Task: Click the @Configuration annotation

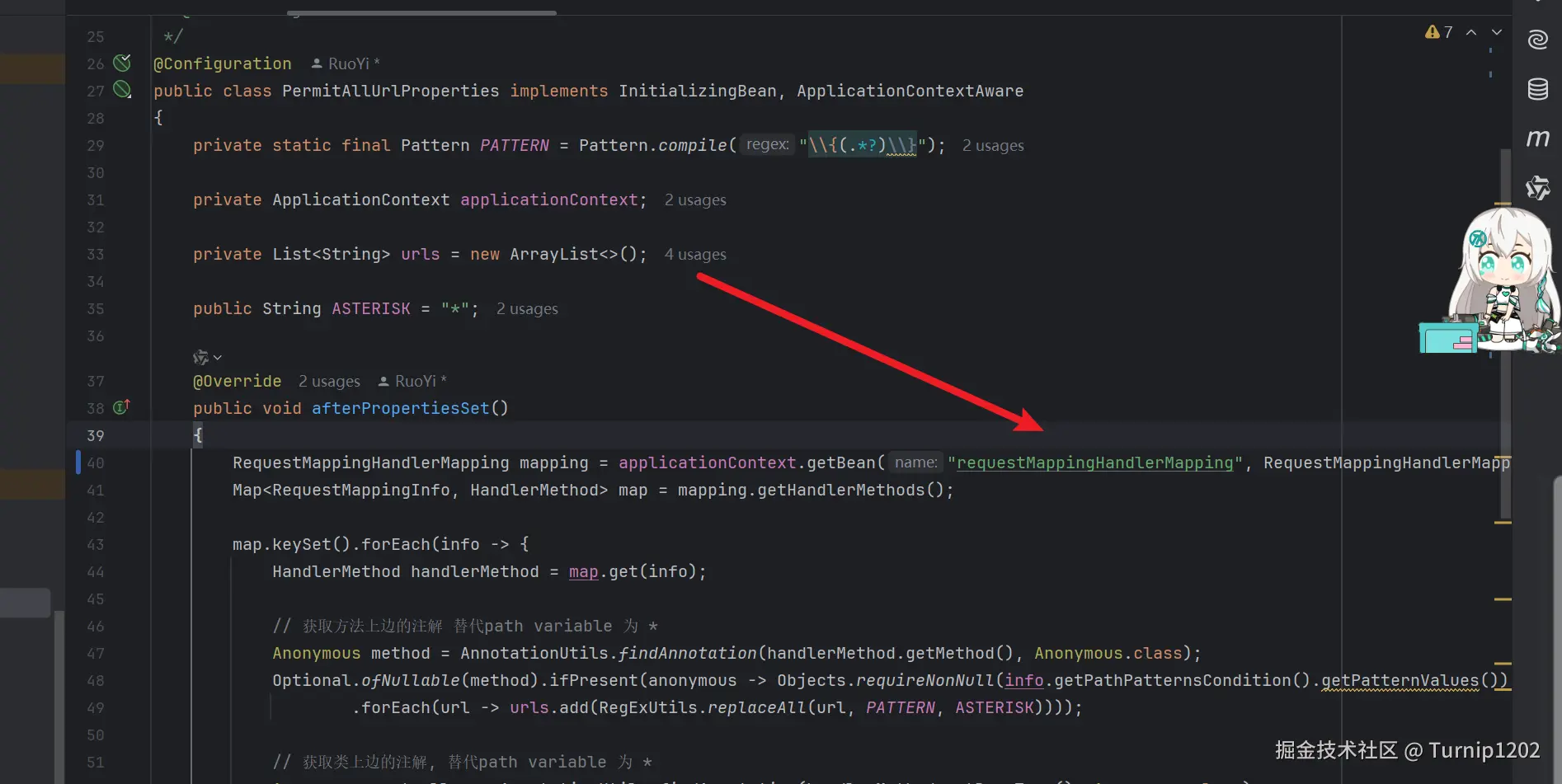Action: click(x=223, y=64)
